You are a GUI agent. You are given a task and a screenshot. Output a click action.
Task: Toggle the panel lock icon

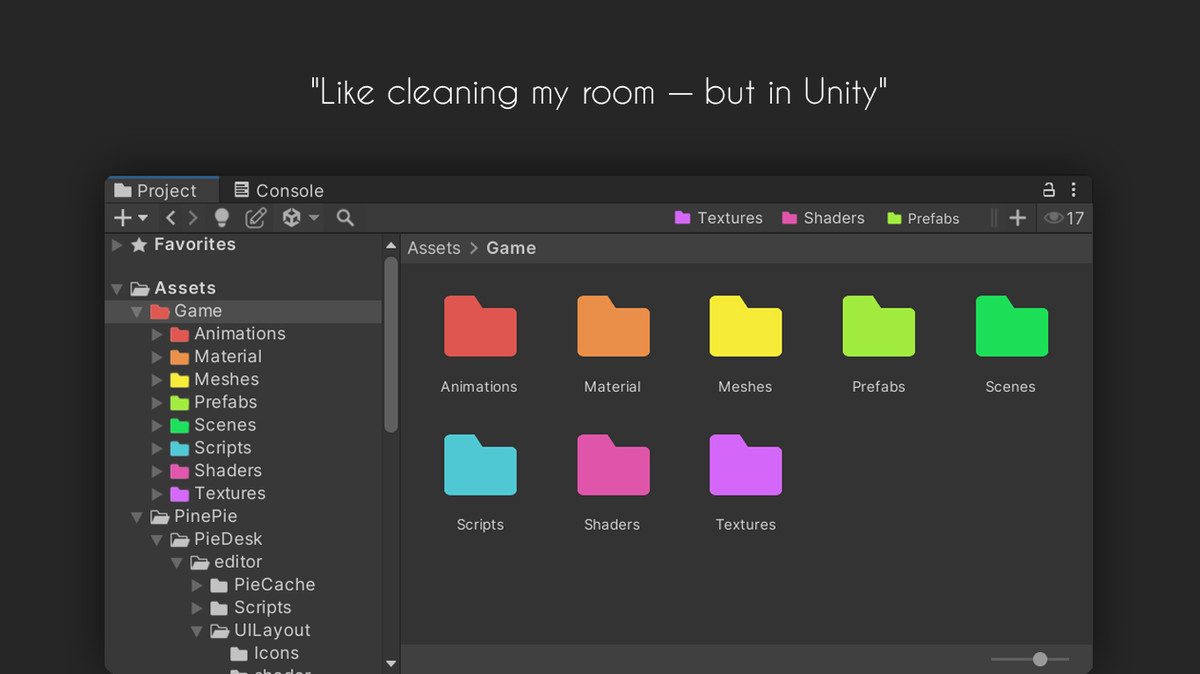[x=1049, y=190]
